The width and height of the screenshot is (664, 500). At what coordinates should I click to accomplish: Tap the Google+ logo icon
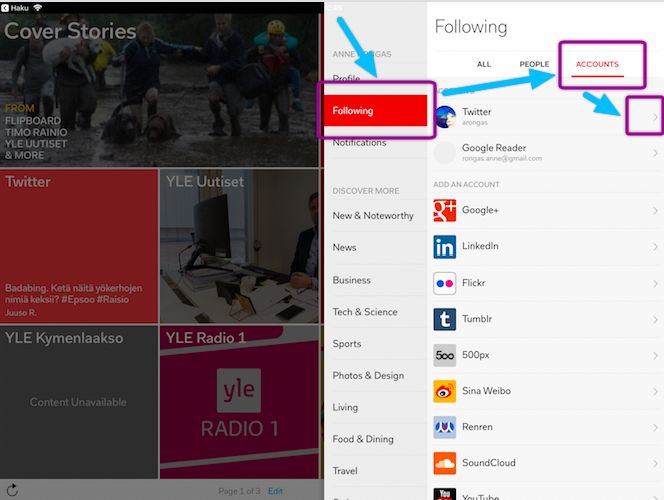tap(445, 210)
